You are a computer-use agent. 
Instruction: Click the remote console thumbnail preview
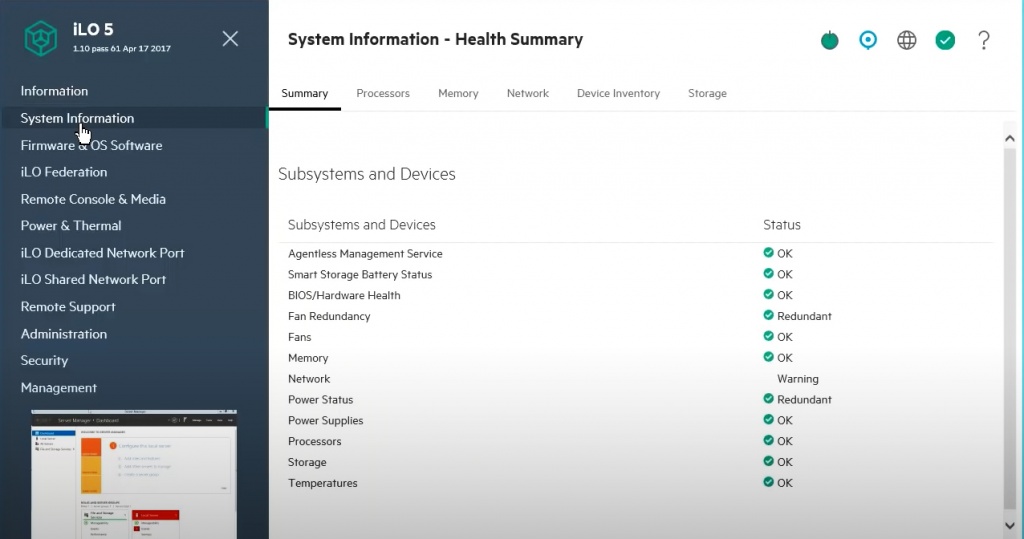pyautogui.click(x=134, y=473)
